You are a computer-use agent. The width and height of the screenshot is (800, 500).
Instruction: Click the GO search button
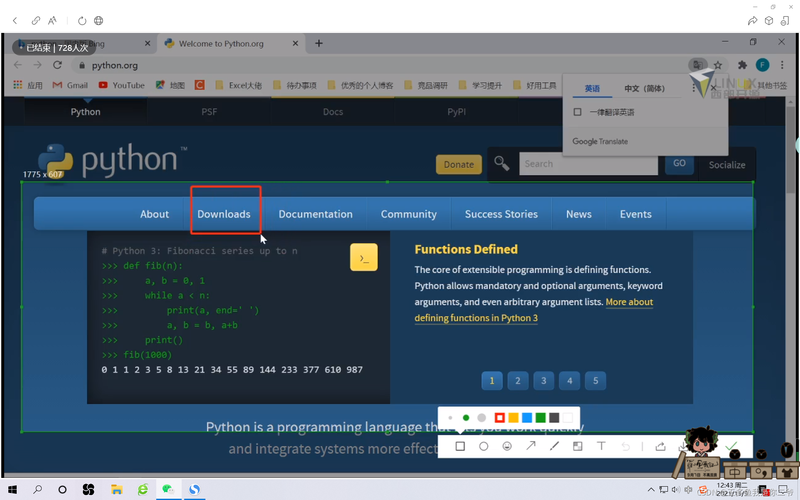point(679,163)
